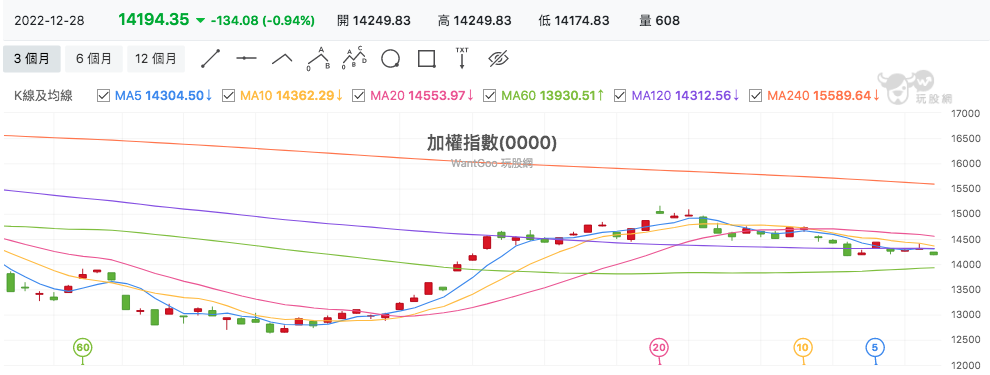Select the trend line drawing tool
990x375 pixels.
pos(210,58)
